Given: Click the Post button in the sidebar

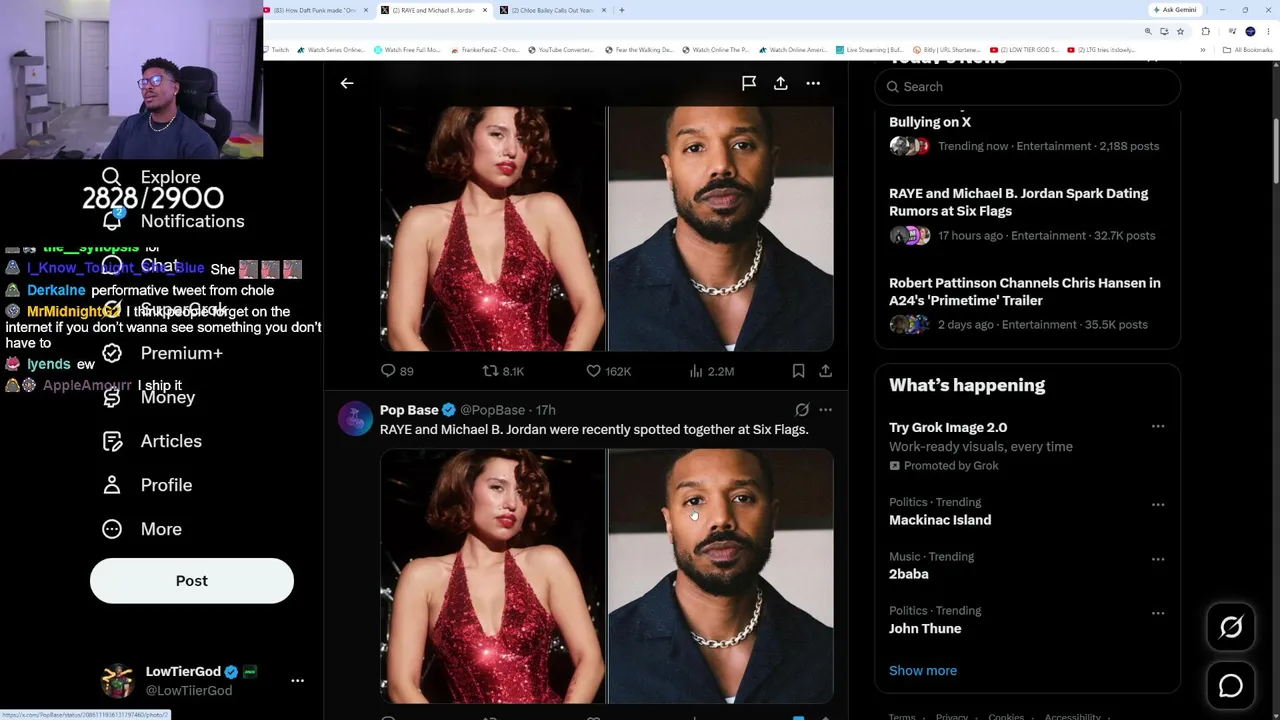Looking at the screenshot, I should (x=192, y=581).
